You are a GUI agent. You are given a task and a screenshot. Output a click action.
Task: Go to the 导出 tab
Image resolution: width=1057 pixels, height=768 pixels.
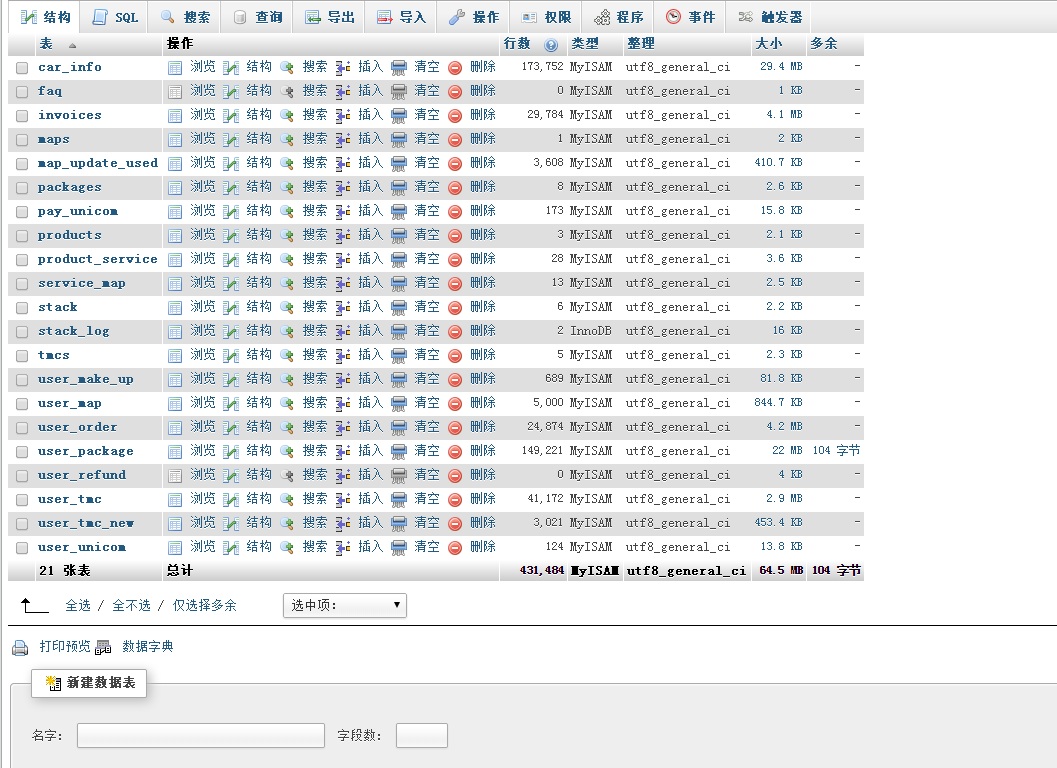tap(329, 17)
